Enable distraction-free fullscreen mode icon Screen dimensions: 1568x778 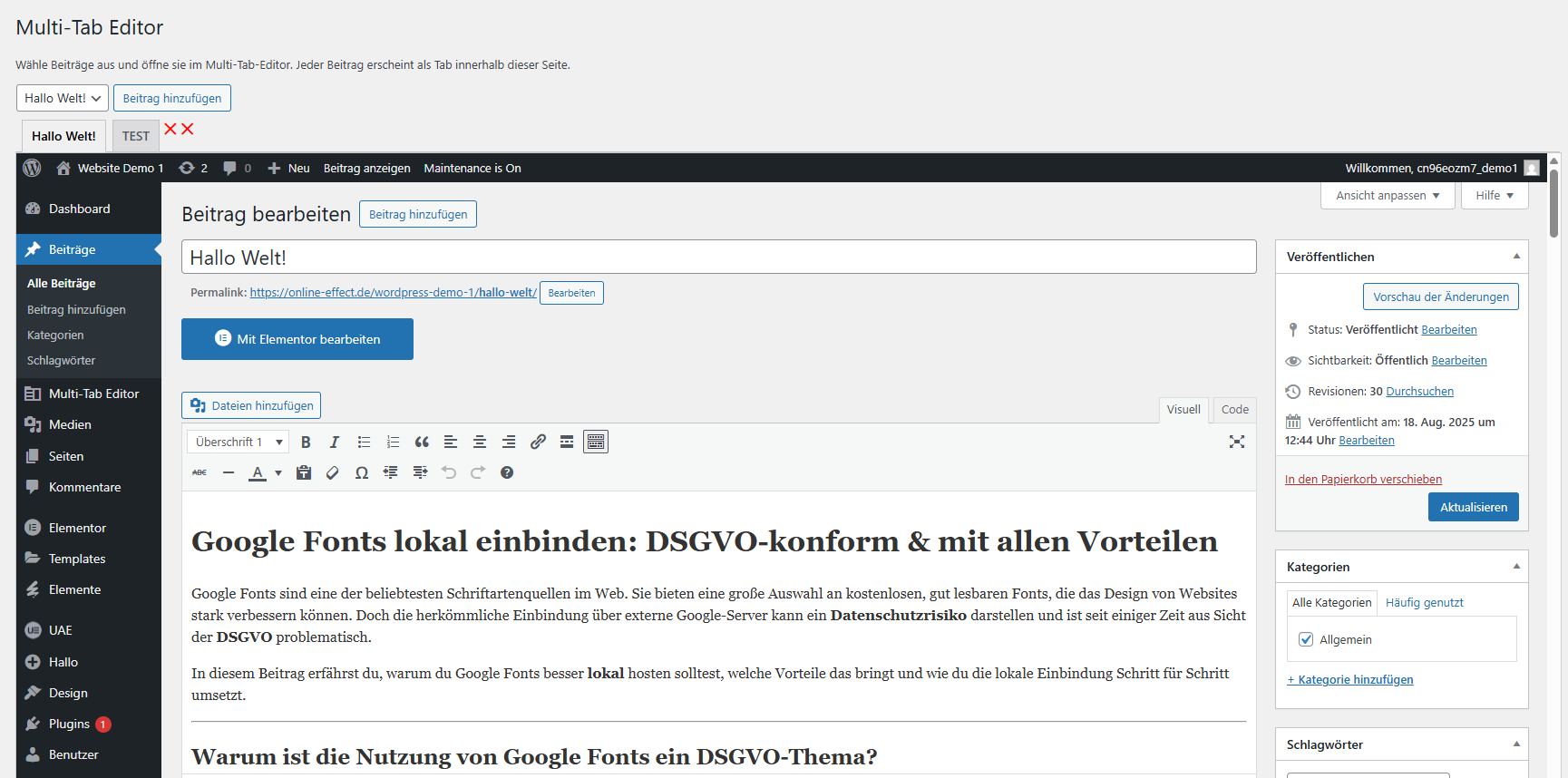coord(1236,442)
